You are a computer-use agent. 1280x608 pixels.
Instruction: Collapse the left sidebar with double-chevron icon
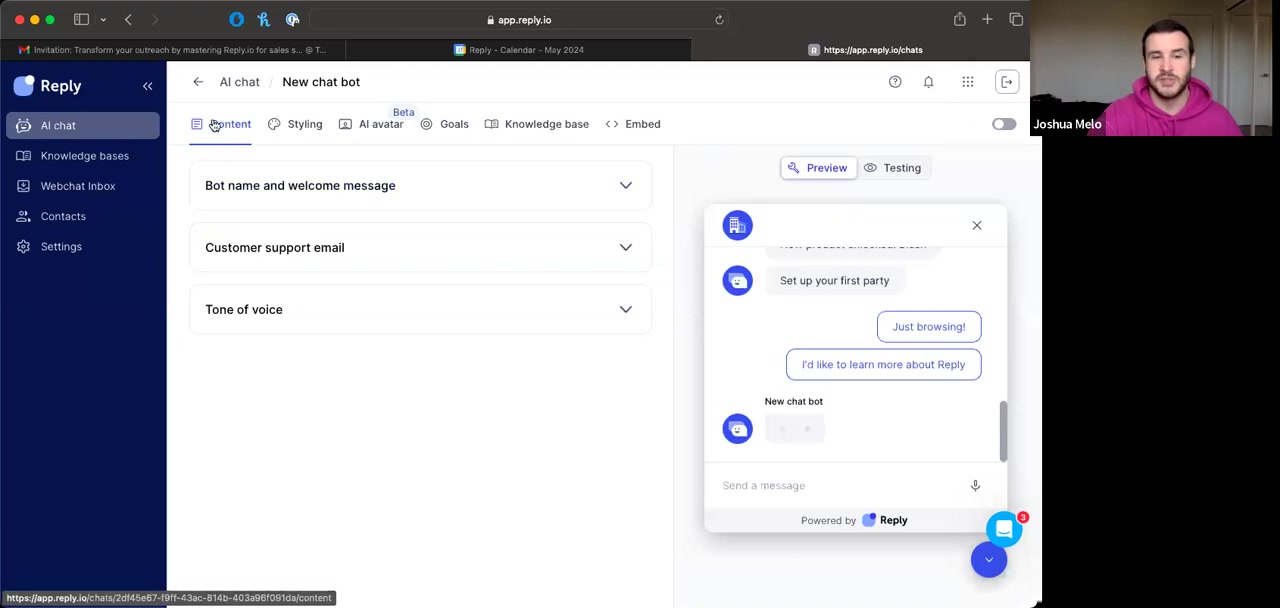click(x=147, y=86)
